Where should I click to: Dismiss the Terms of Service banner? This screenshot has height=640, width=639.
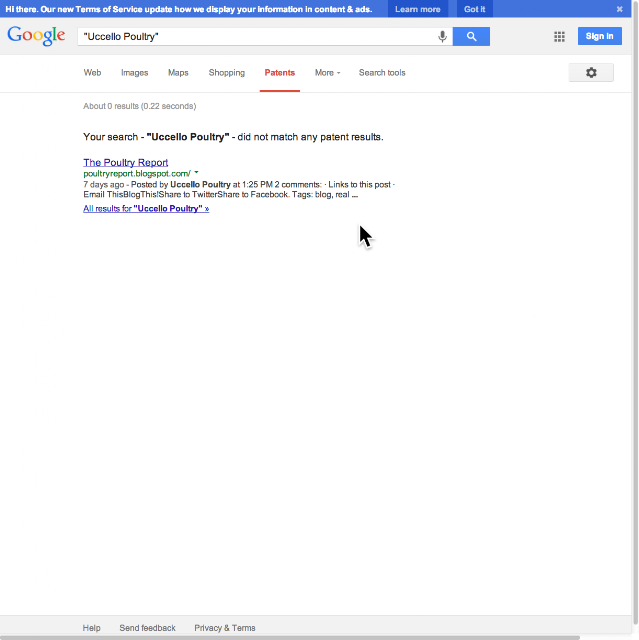tap(619, 9)
